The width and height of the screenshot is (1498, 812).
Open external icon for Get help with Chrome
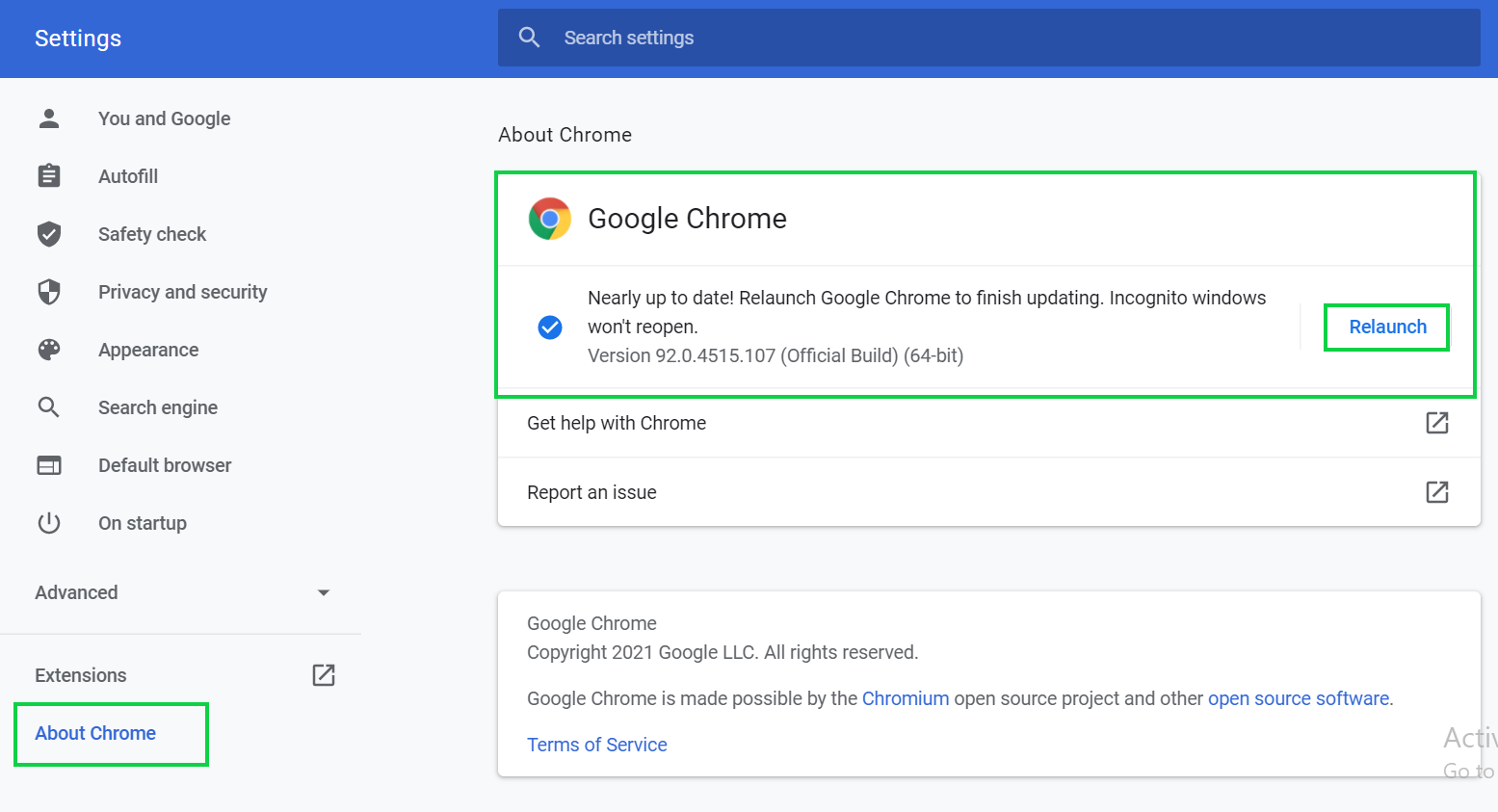1437,423
